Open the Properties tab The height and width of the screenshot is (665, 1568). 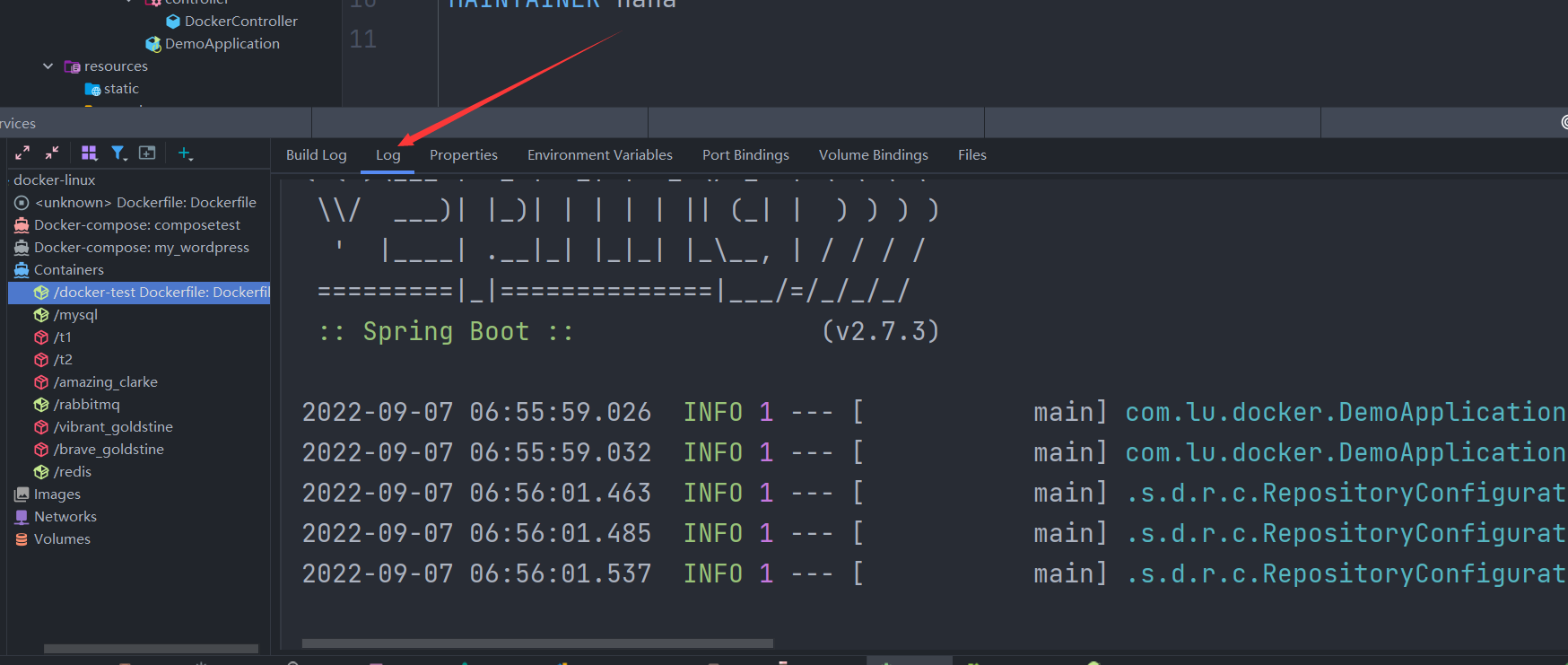click(x=463, y=155)
